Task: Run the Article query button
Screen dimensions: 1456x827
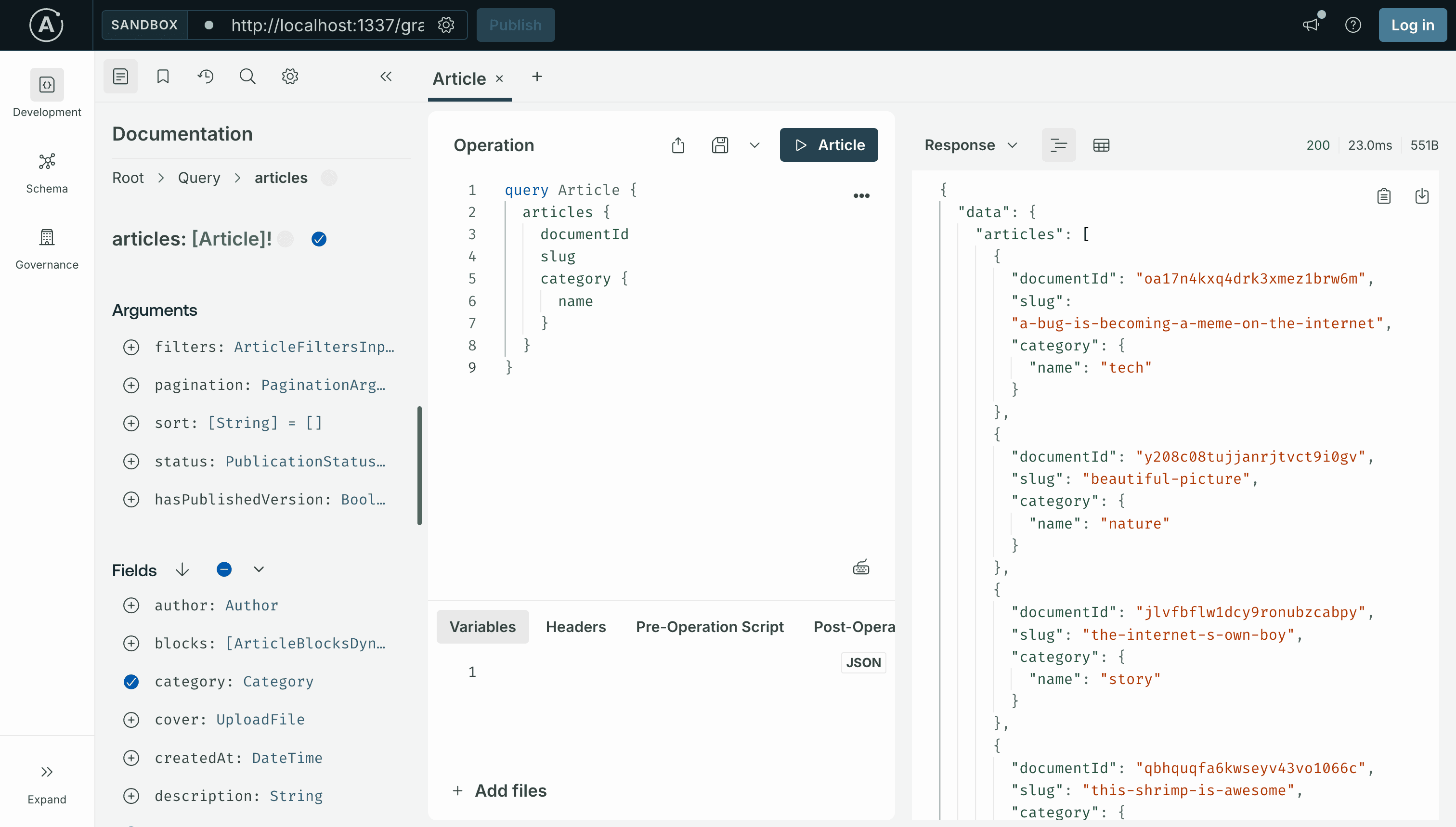Action: pos(828,145)
